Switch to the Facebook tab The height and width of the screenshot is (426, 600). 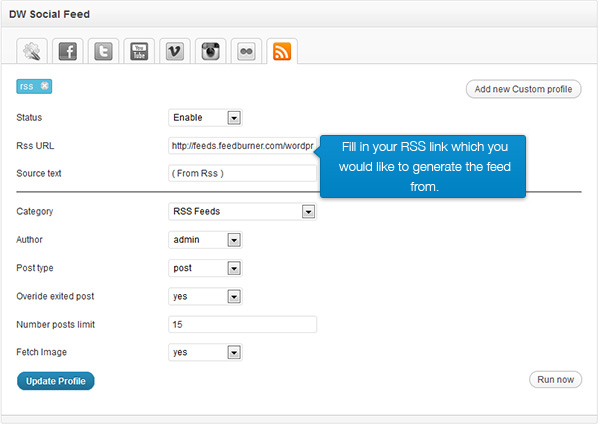click(68, 51)
